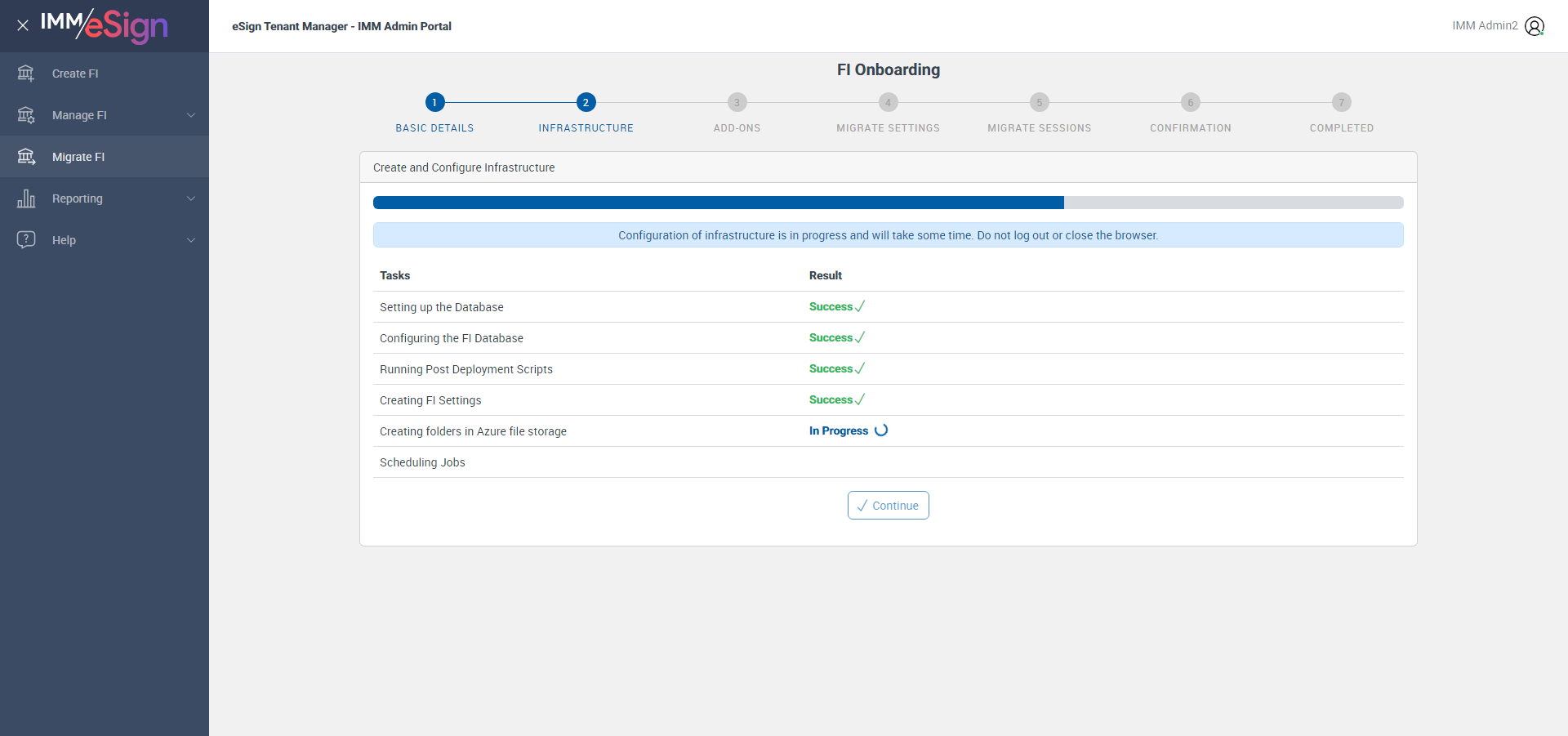Select step 2 Infrastructure circle
1568x736 pixels.
click(586, 102)
